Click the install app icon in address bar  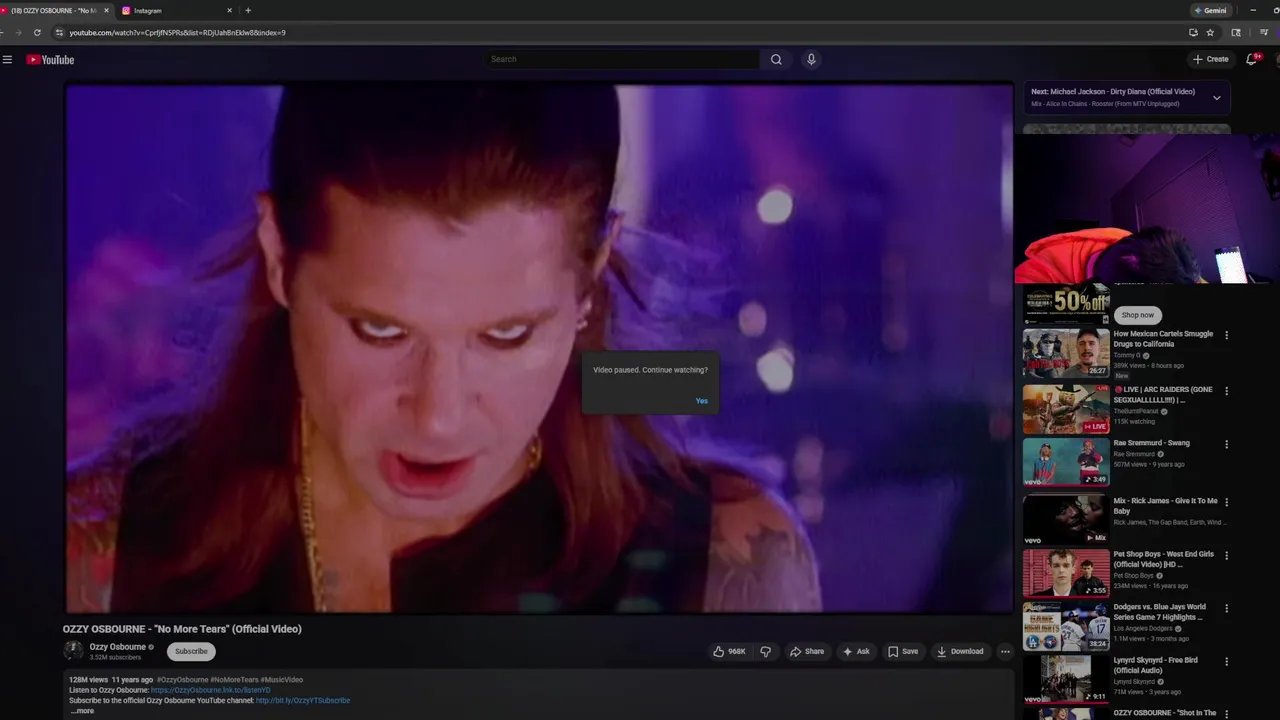pos(1193,32)
